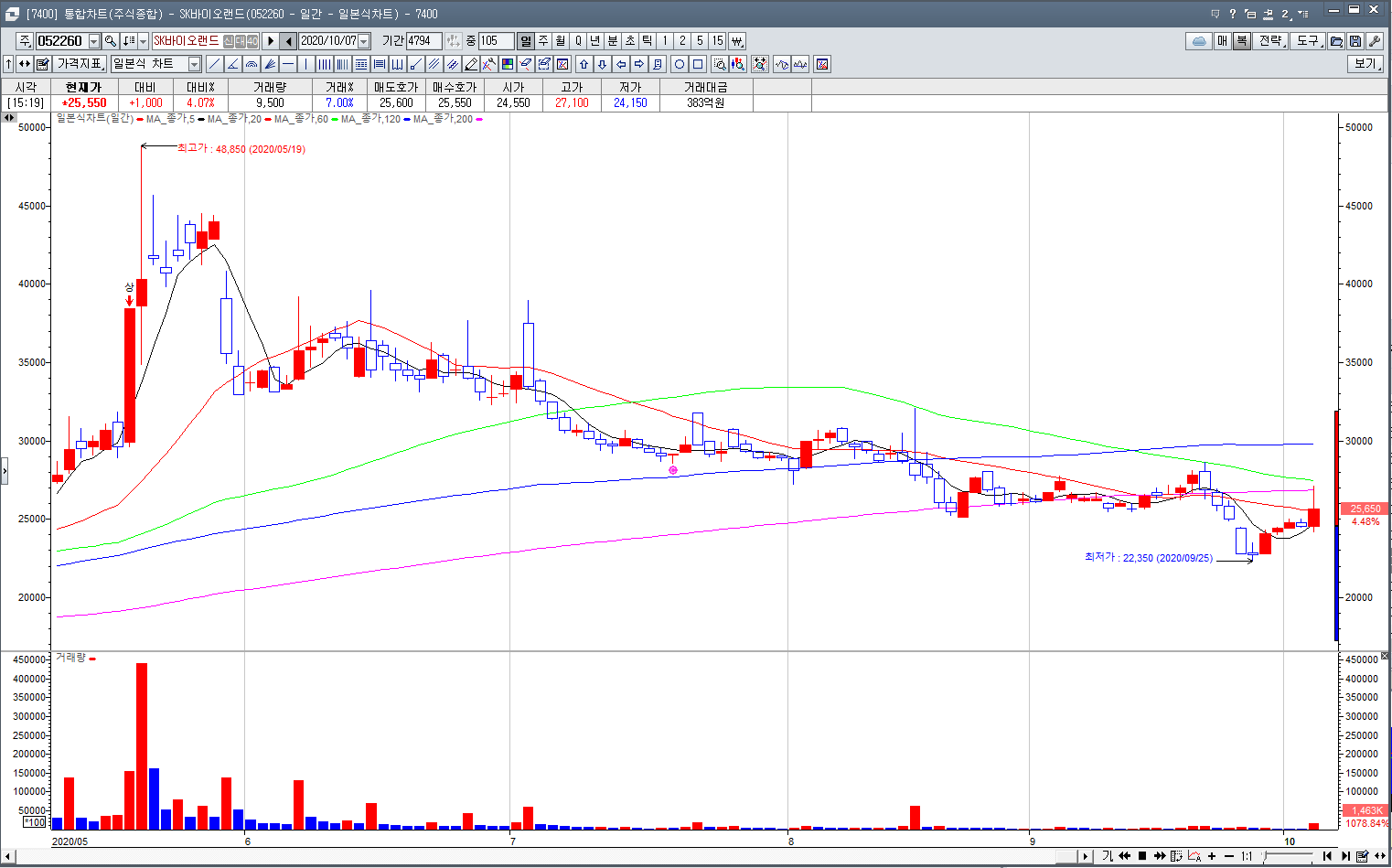Open chart settings wrench icon
1392x868 pixels.
coord(1374,41)
